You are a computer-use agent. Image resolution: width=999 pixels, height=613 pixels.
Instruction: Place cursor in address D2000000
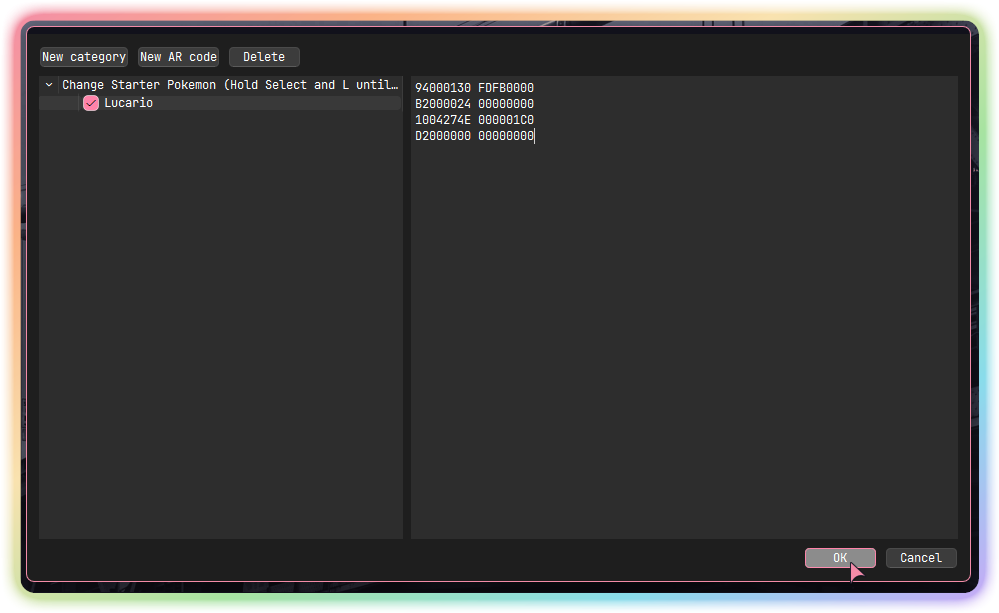(x=442, y=136)
